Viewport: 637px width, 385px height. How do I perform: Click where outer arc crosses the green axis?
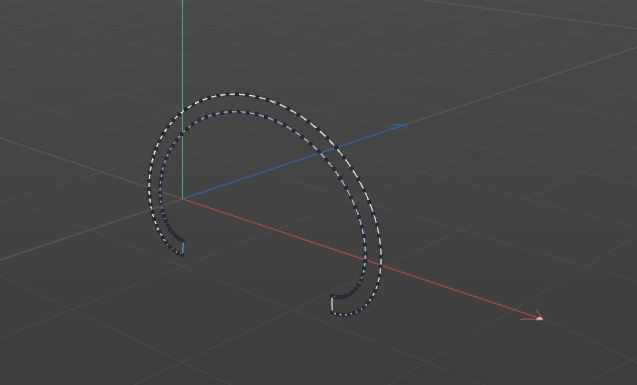coord(183,110)
